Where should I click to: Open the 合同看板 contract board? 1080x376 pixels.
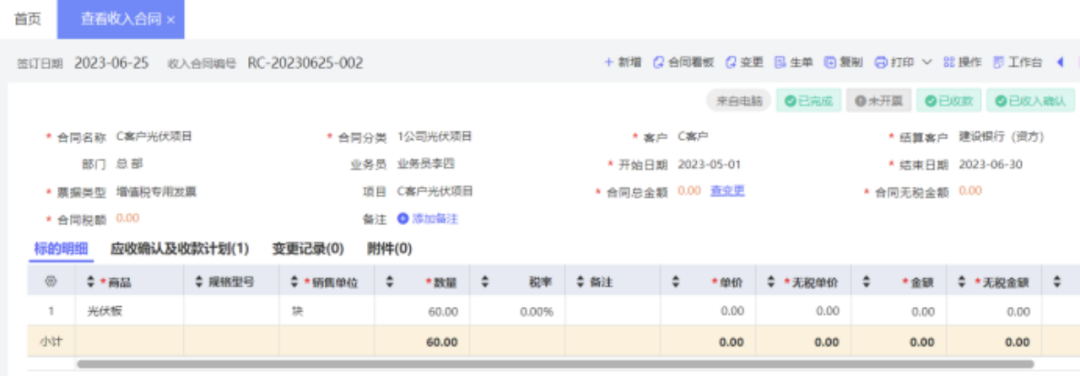tap(683, 63)
